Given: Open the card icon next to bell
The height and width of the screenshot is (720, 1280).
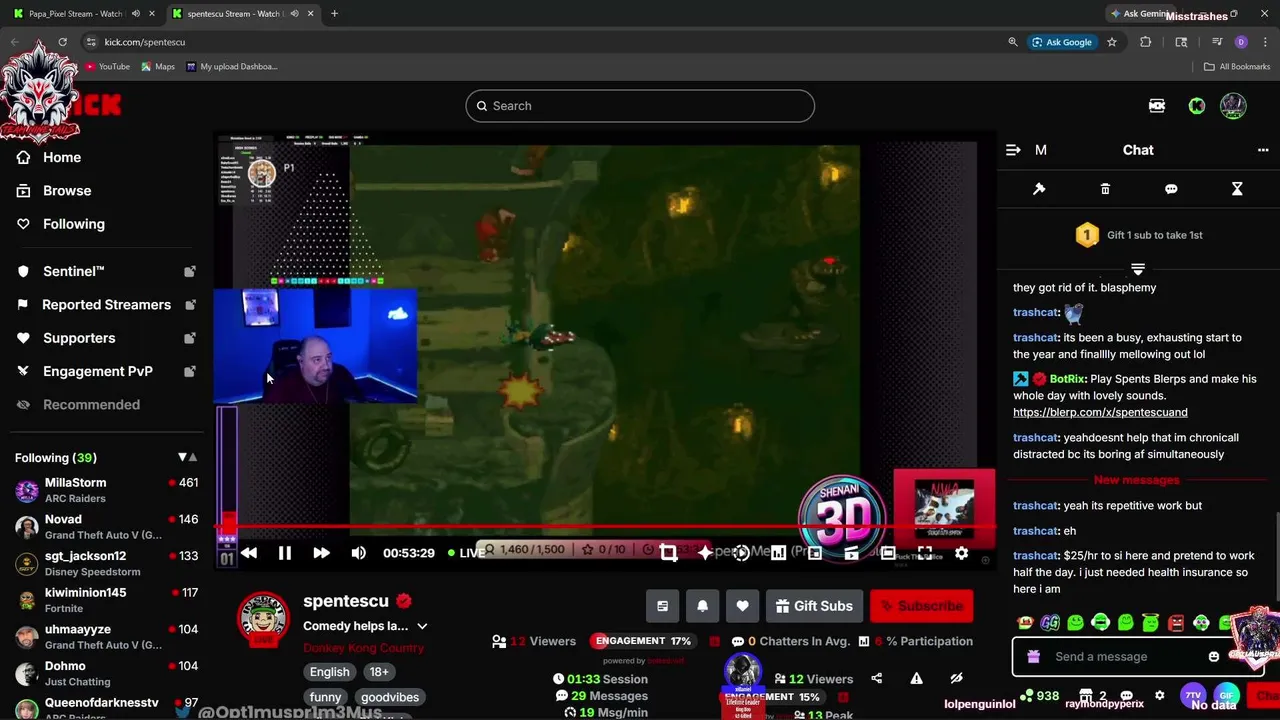Looking at the screenshot, I should [x=662, y=606].
